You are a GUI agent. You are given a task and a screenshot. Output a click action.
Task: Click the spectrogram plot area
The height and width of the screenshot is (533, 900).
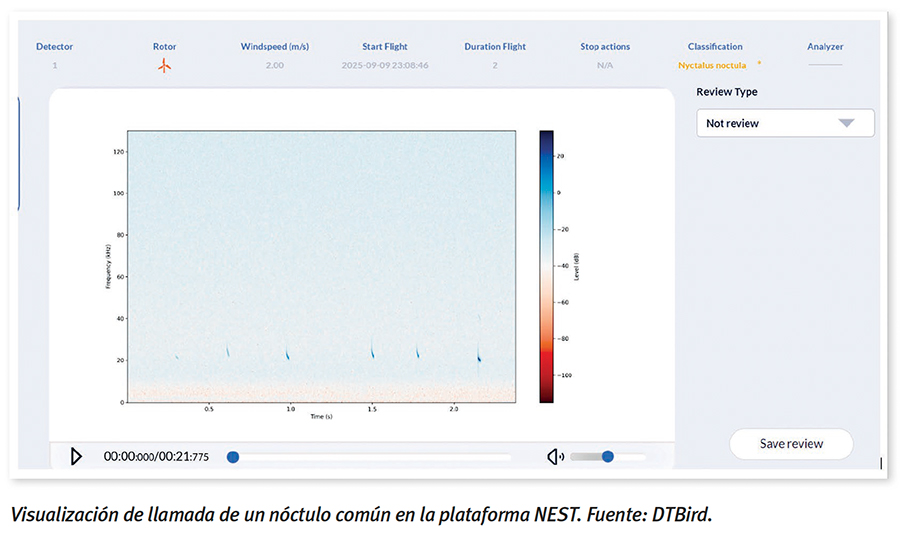[x=321, y=267]
